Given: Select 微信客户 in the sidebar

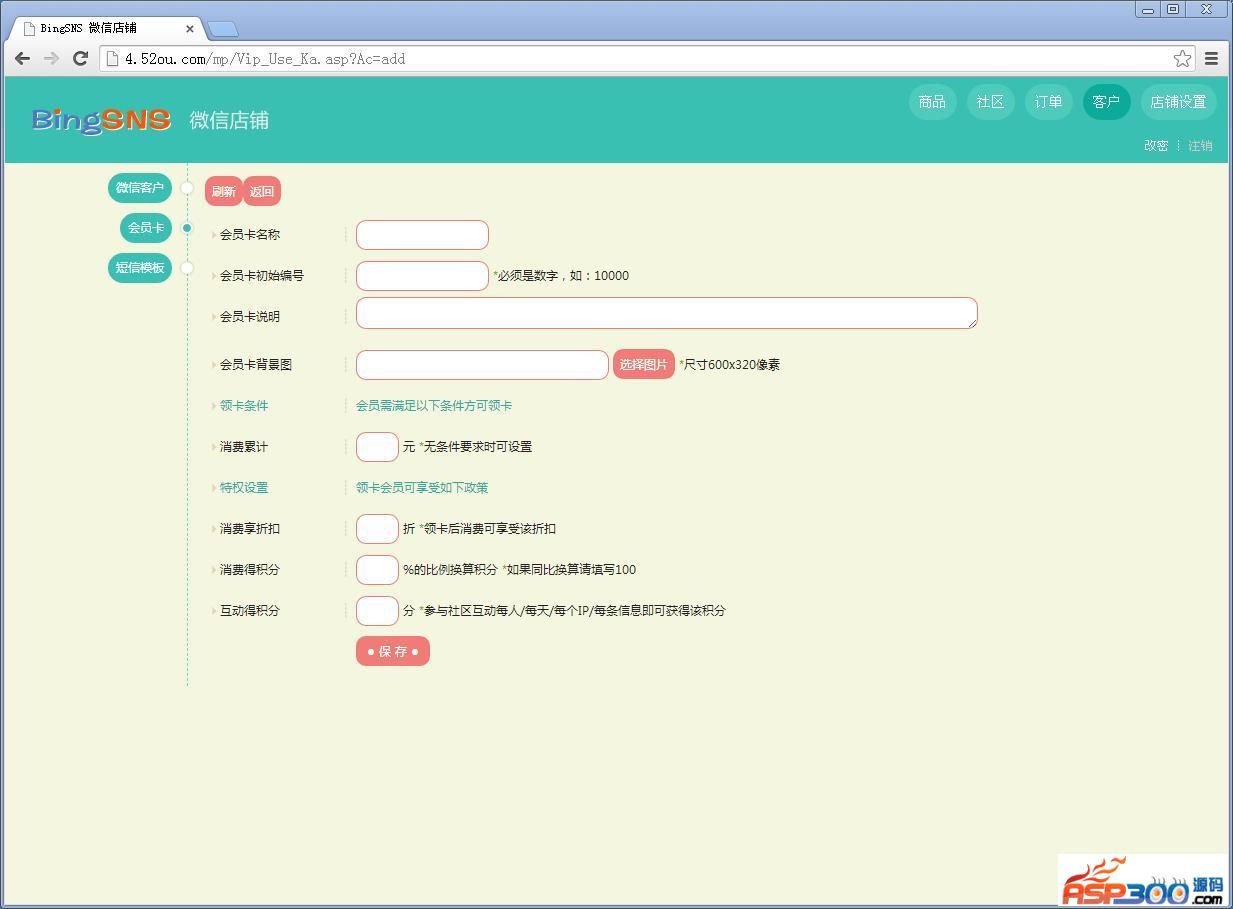Looking at the screenshot, I should pyautogui.click(x=140, y=188).
